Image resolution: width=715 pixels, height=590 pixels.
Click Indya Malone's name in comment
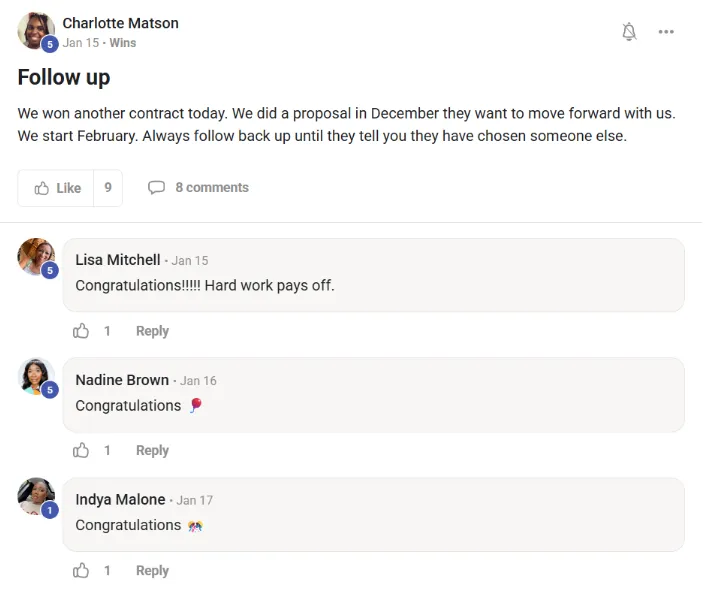[120, 500]
